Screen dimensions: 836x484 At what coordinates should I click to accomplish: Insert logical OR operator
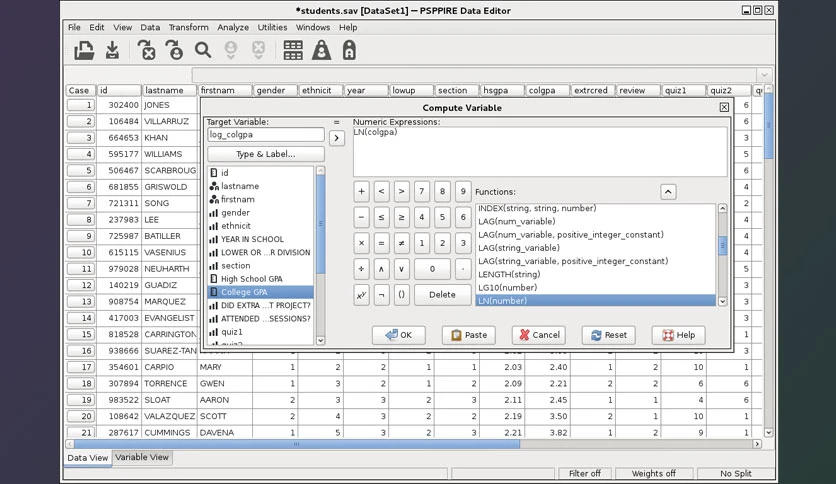(x=401, y=269)
